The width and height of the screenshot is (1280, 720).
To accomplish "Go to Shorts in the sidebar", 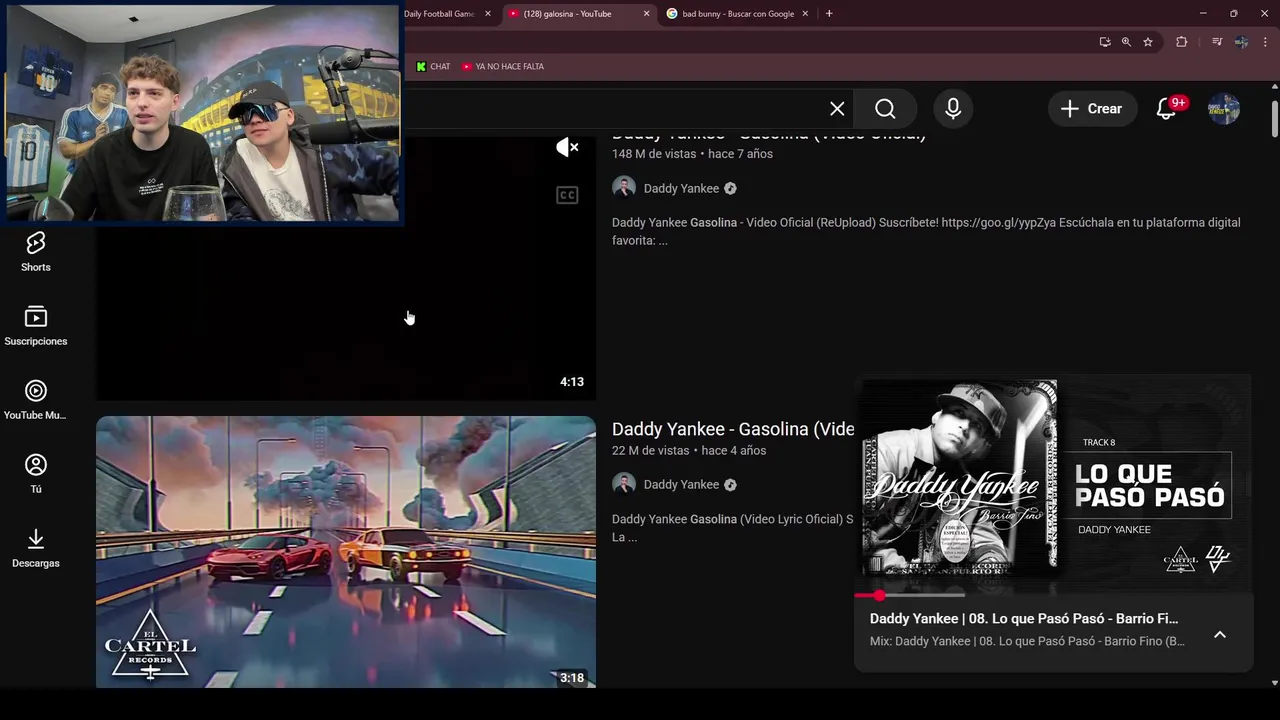I will click(36, 251).
